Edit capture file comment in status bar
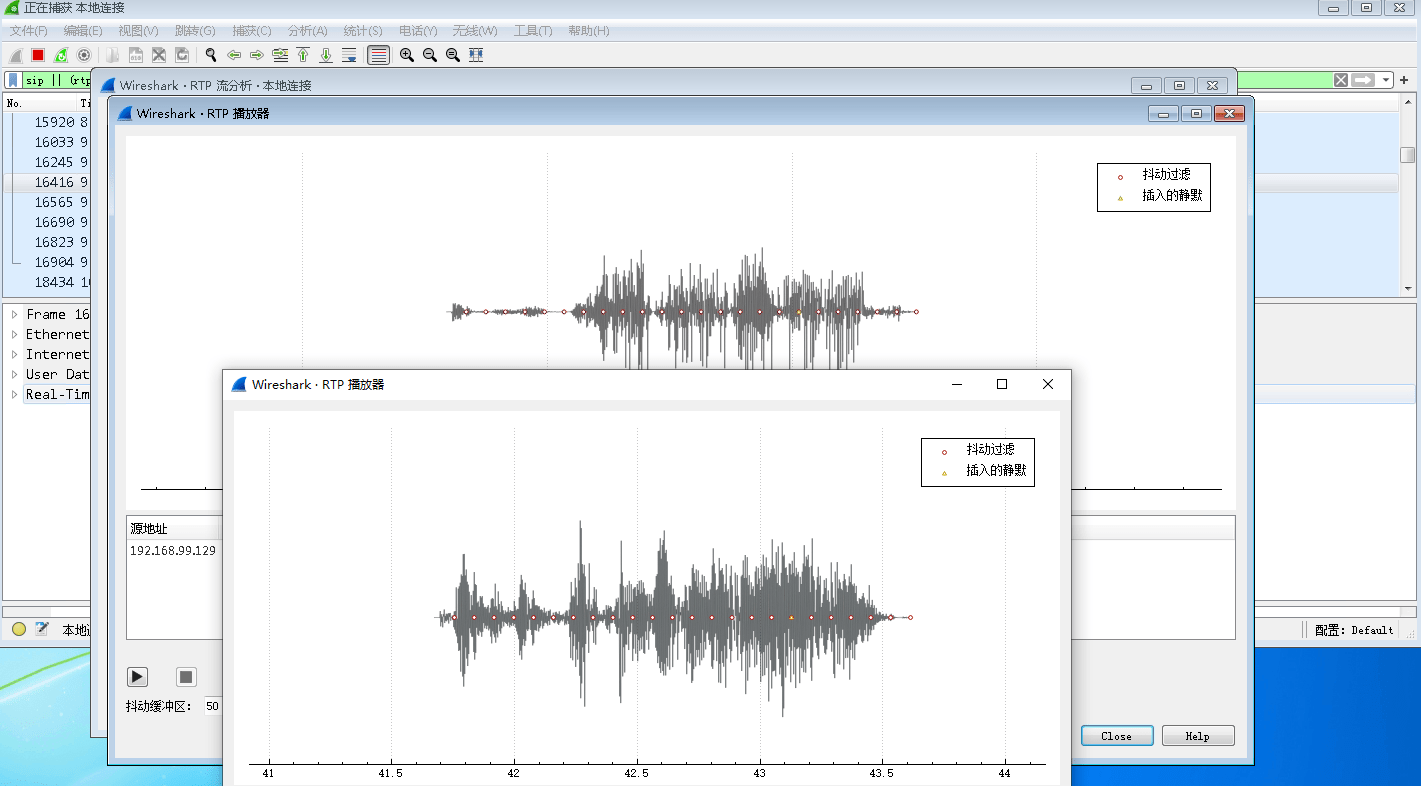The image size is (1421, 786). point(42,629)
